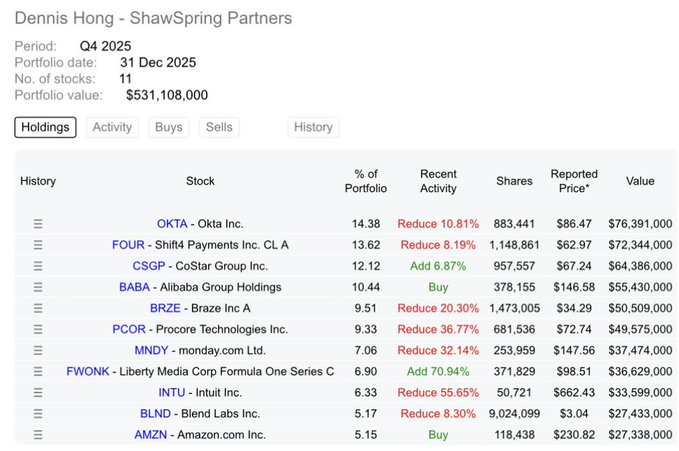This screenshot has height=451, width=679.
Task: Select the Sells tab
Action: coord(219,127)
